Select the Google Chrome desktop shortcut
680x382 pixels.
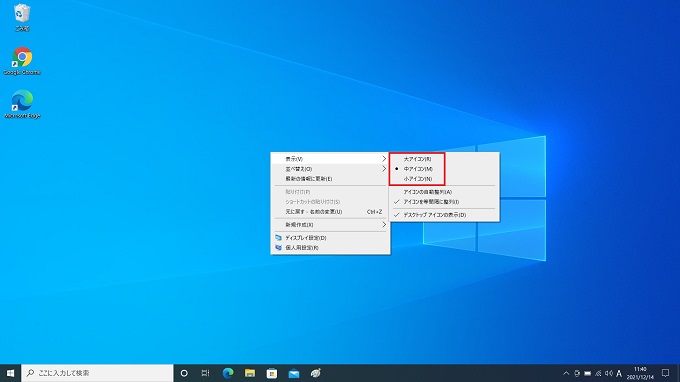pos(22,61)
